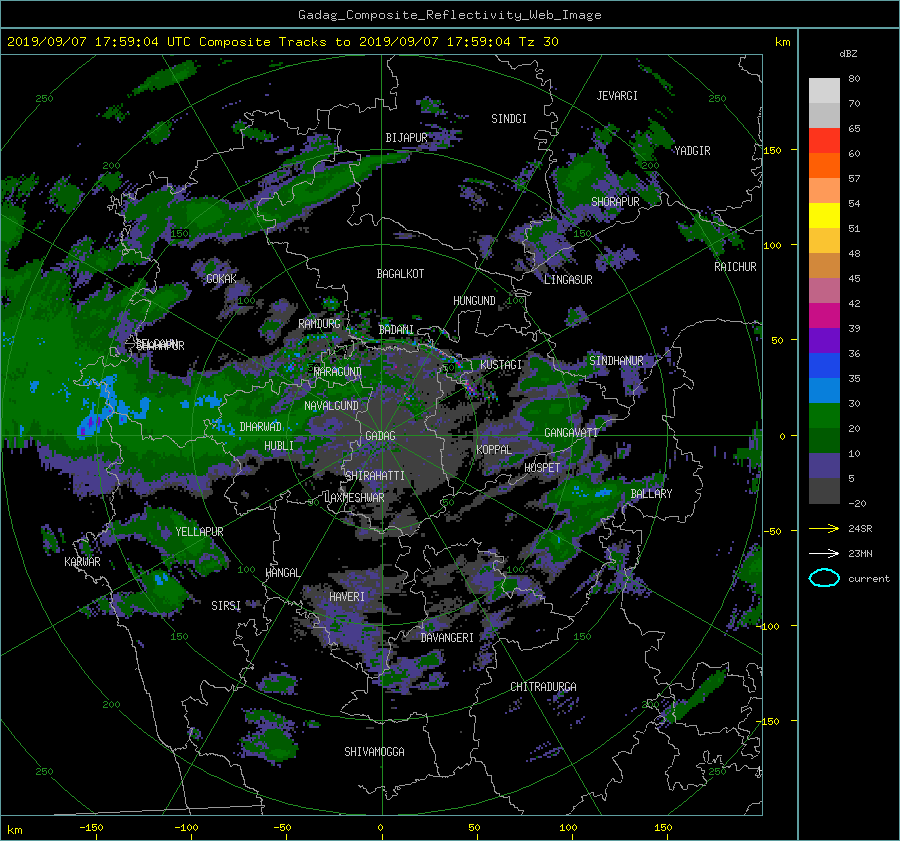The height and width of the screenshot is (841, 900).
Task: Click the white 23MN track arrow legend icon
Action: (824, 553)
